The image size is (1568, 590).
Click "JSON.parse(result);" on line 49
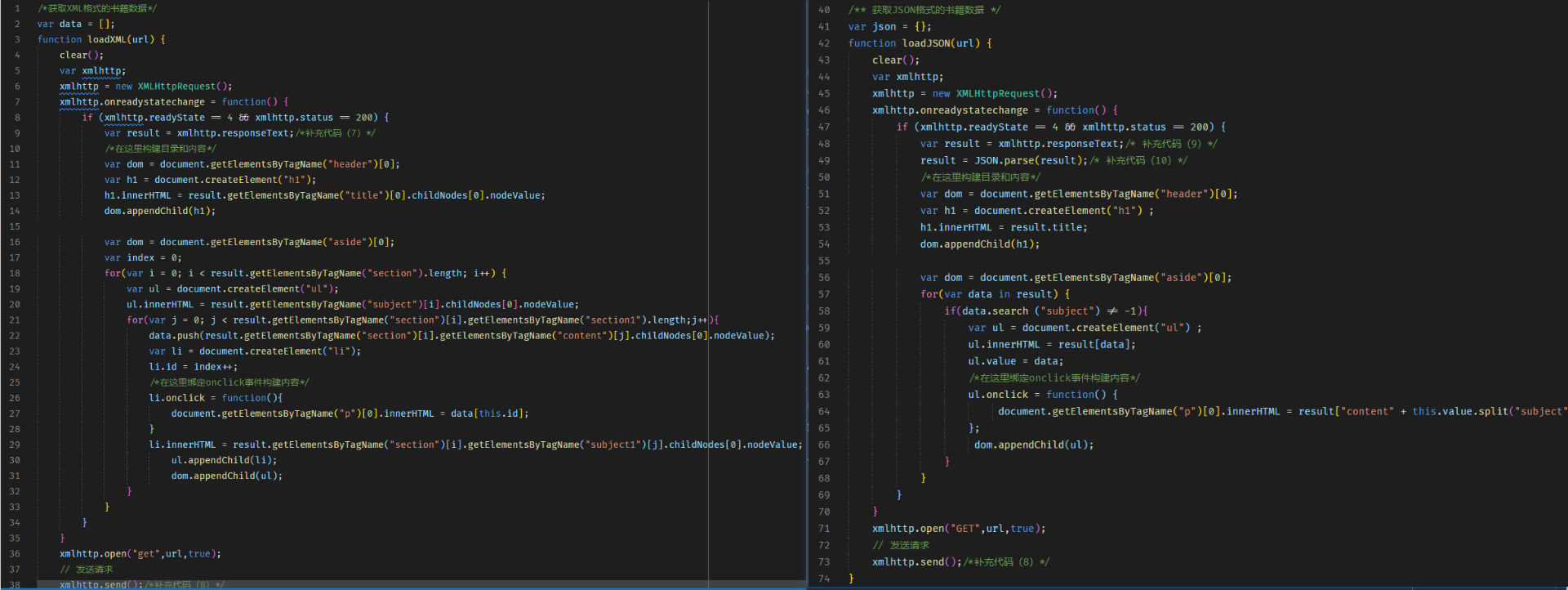click(x=1031, y=160)
